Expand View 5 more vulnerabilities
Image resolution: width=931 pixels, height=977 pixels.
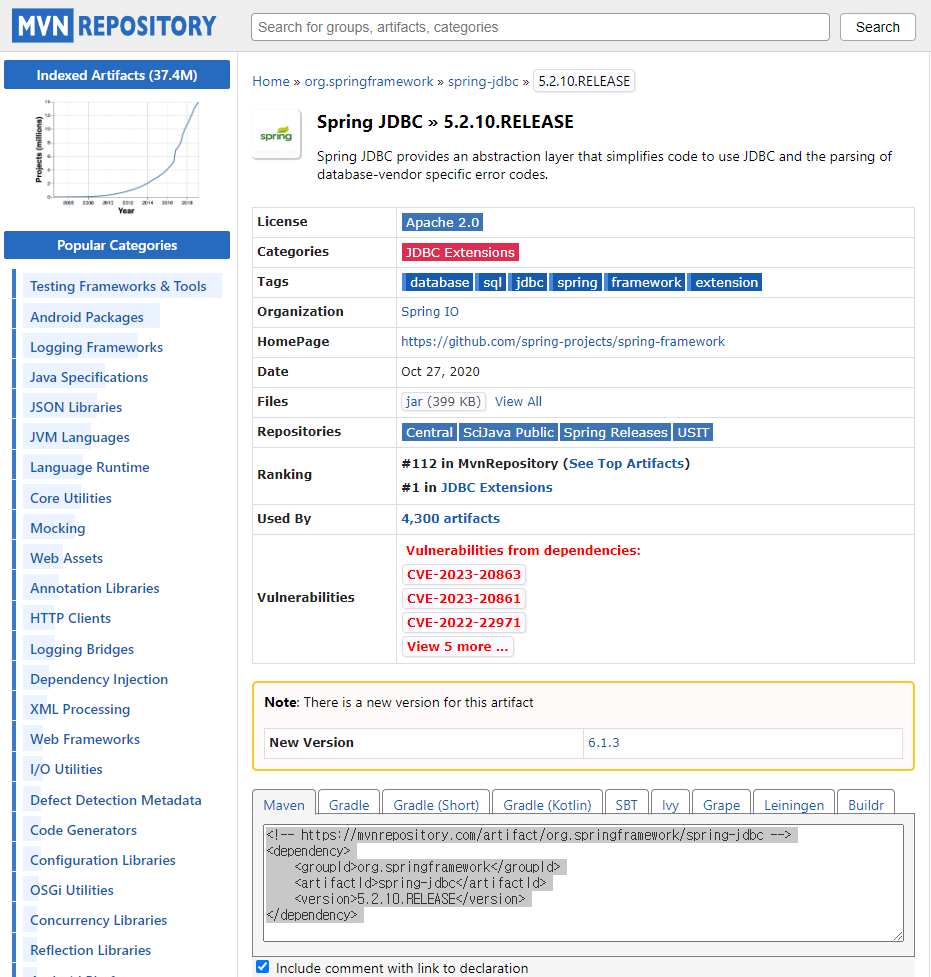(x=457, y=647)
